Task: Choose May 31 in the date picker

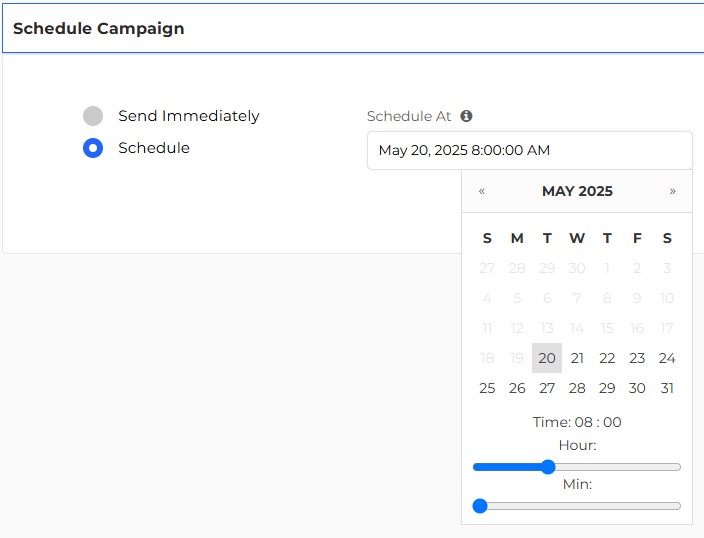Action: tap(667, 388)
